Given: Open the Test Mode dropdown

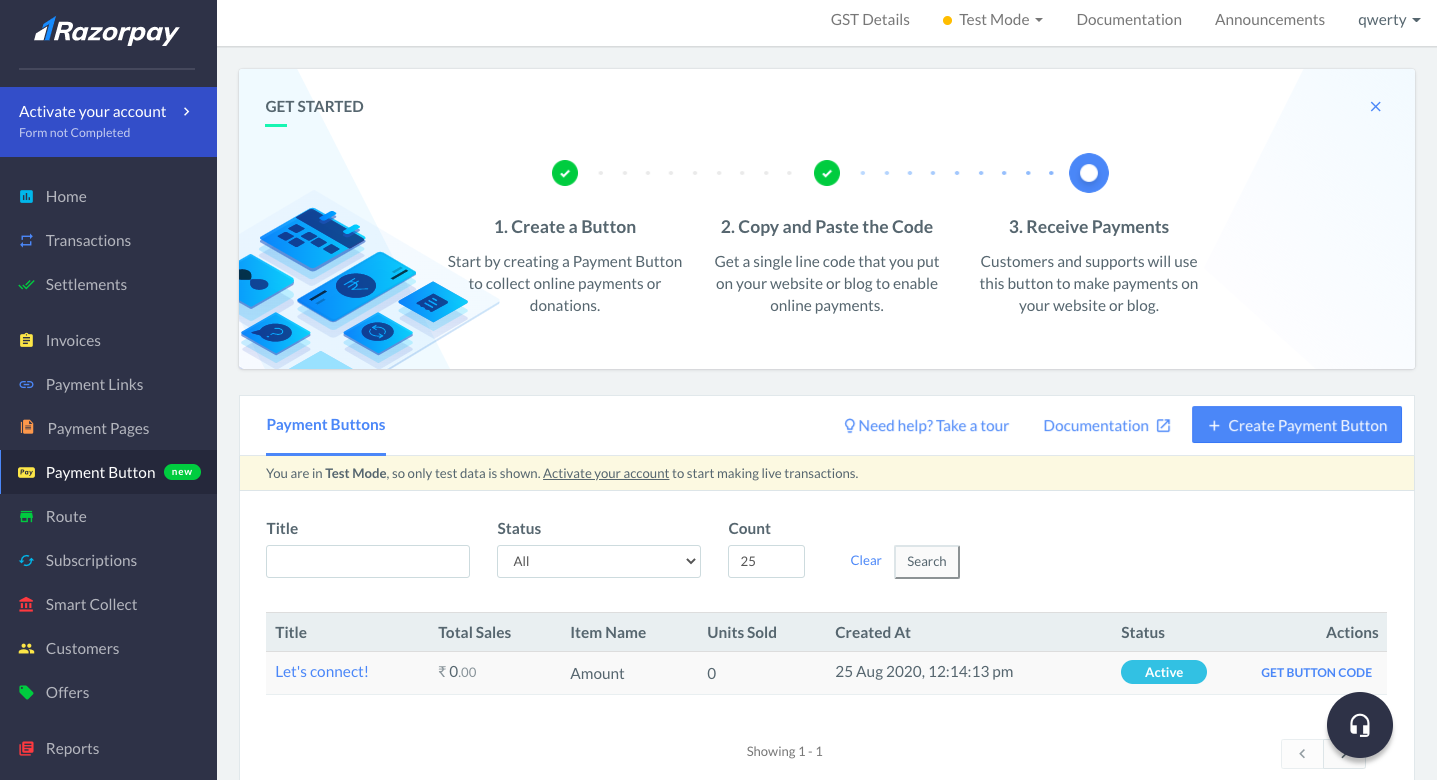Looking at the screenshot, I should coord(992,19).
